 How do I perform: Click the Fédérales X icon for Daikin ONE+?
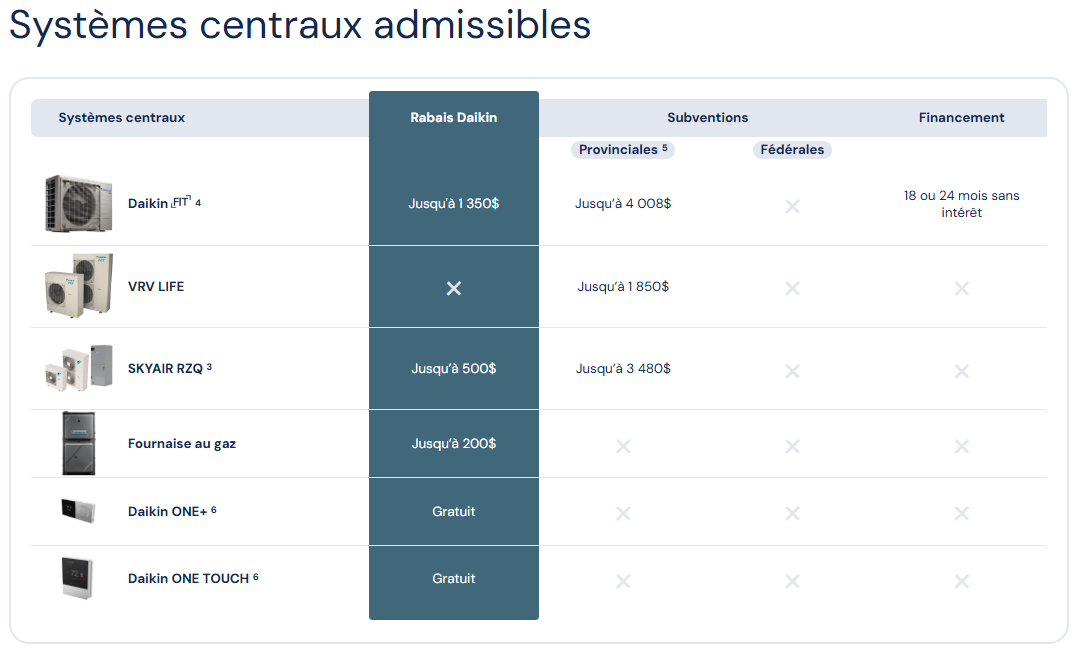[792, 513]
